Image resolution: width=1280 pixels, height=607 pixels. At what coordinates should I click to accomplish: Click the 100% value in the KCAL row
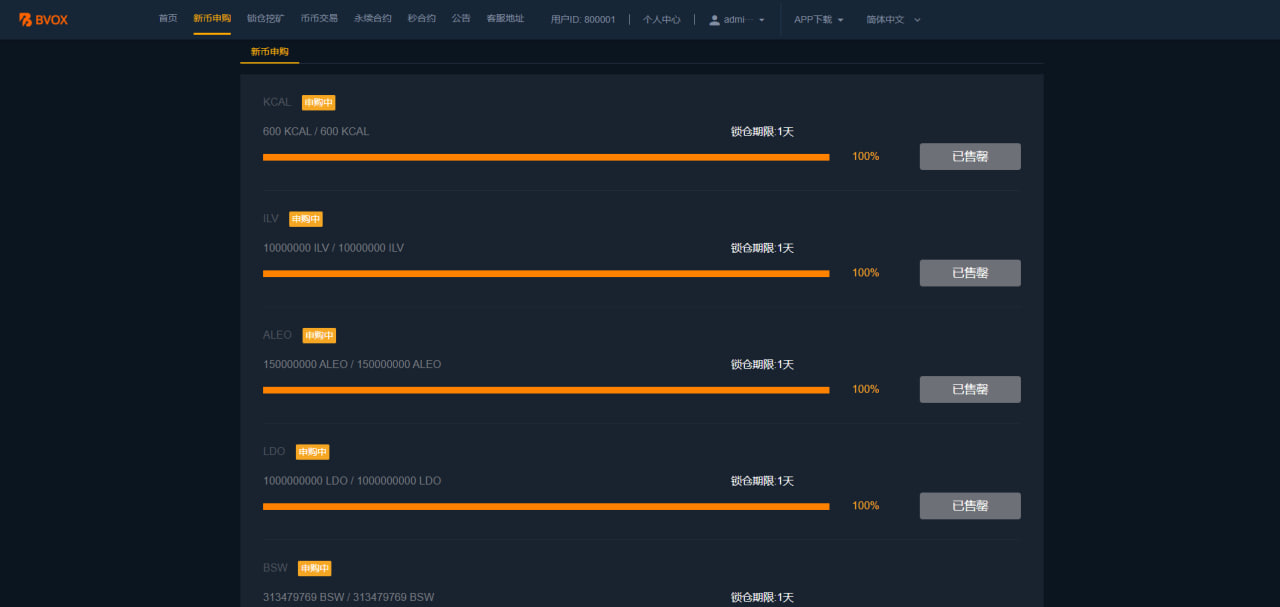[x=866, y=156]
